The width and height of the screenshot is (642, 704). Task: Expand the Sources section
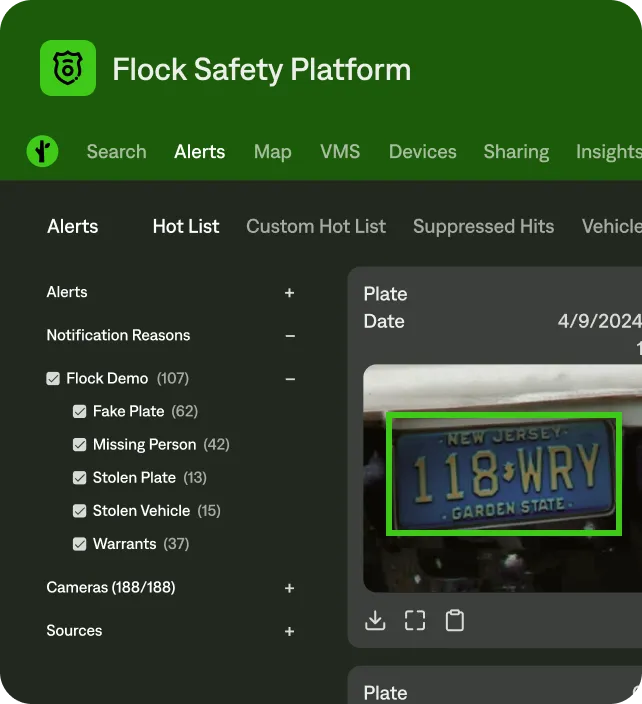click(290, 631)
